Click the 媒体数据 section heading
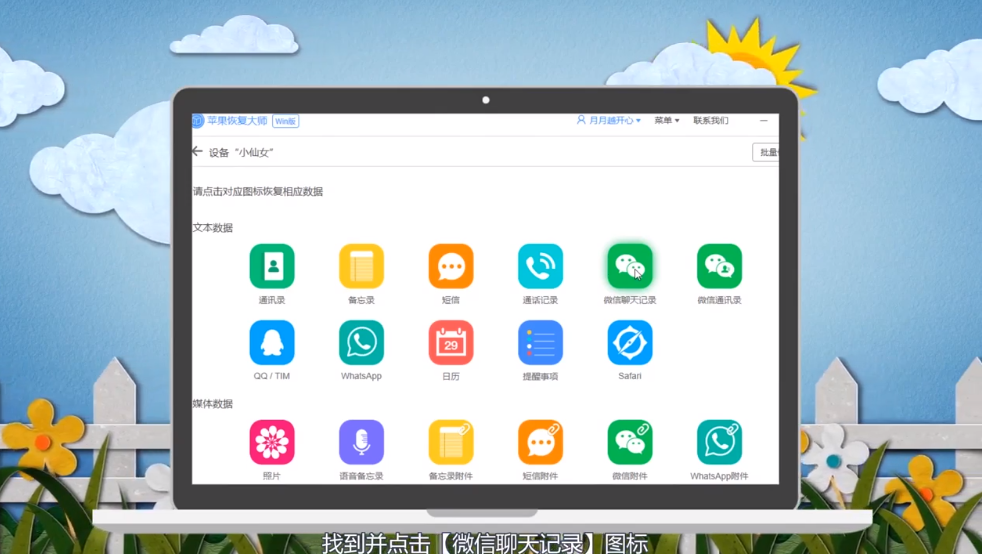Viewport: 982px width, 554px height. 212,403
